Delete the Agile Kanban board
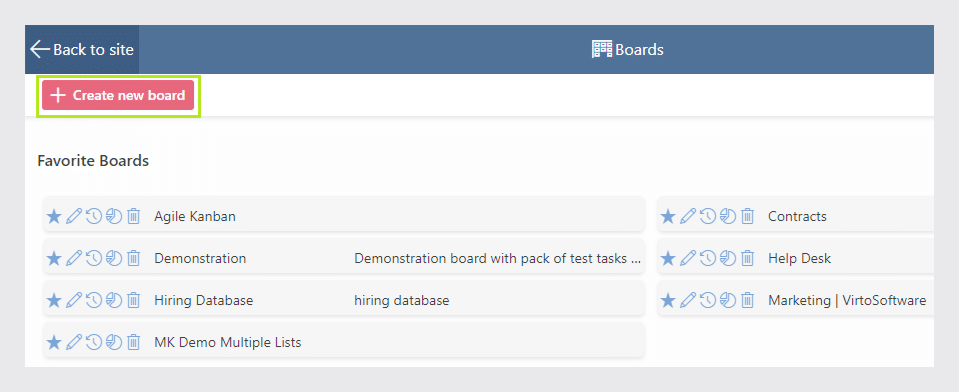 (134, 216)
